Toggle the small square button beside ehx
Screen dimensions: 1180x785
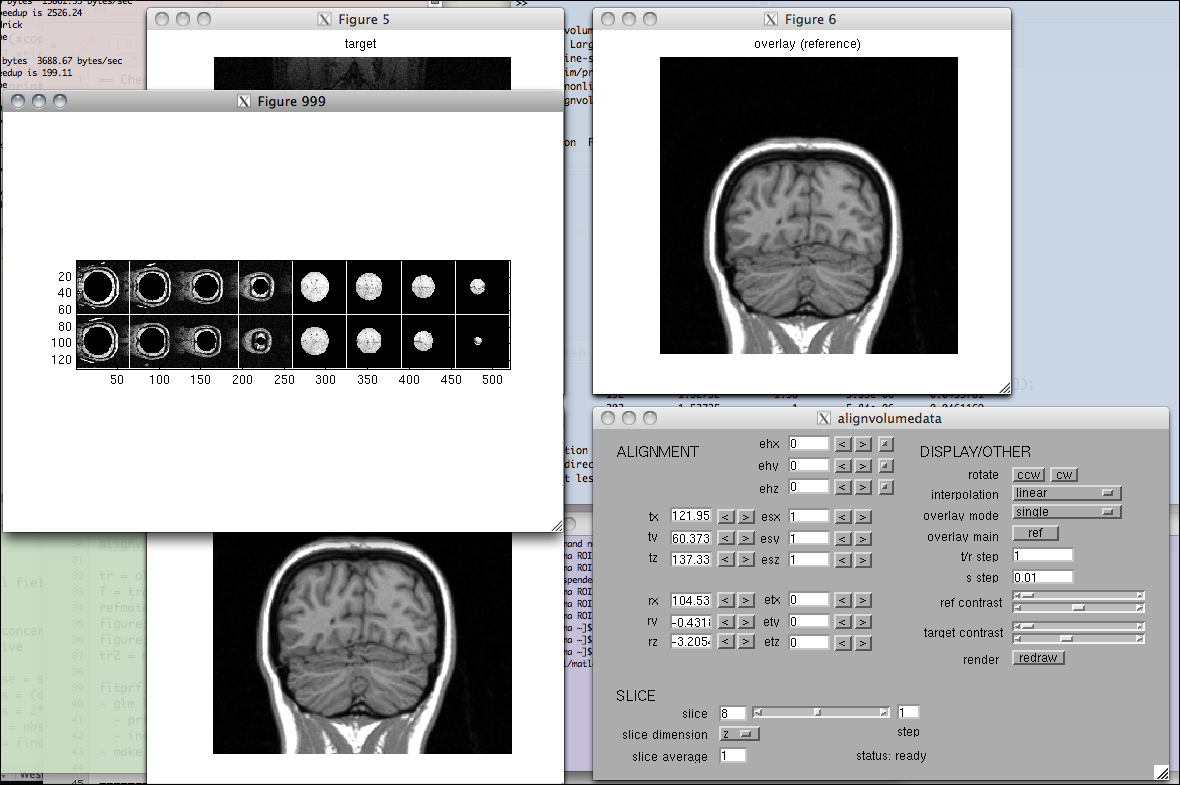click(x=886, y=444)
